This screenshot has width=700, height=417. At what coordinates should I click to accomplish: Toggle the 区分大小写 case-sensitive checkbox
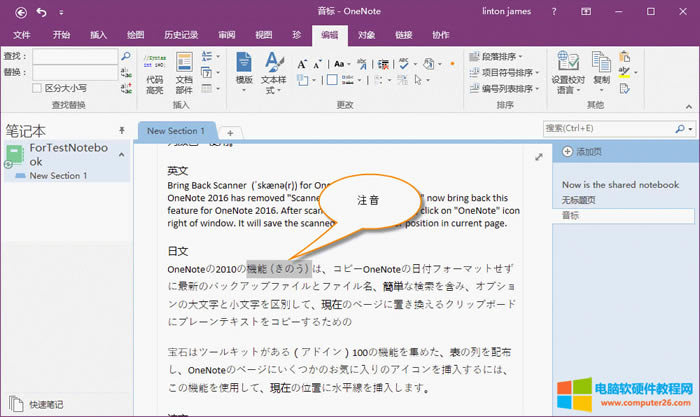point(39,88)
